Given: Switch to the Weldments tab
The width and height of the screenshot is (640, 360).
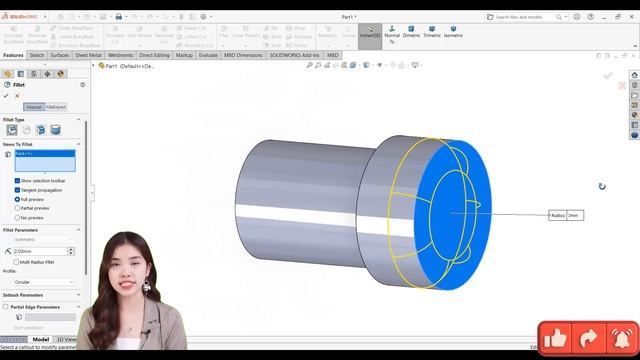Looking at the screenshot, I should (120, 55).
